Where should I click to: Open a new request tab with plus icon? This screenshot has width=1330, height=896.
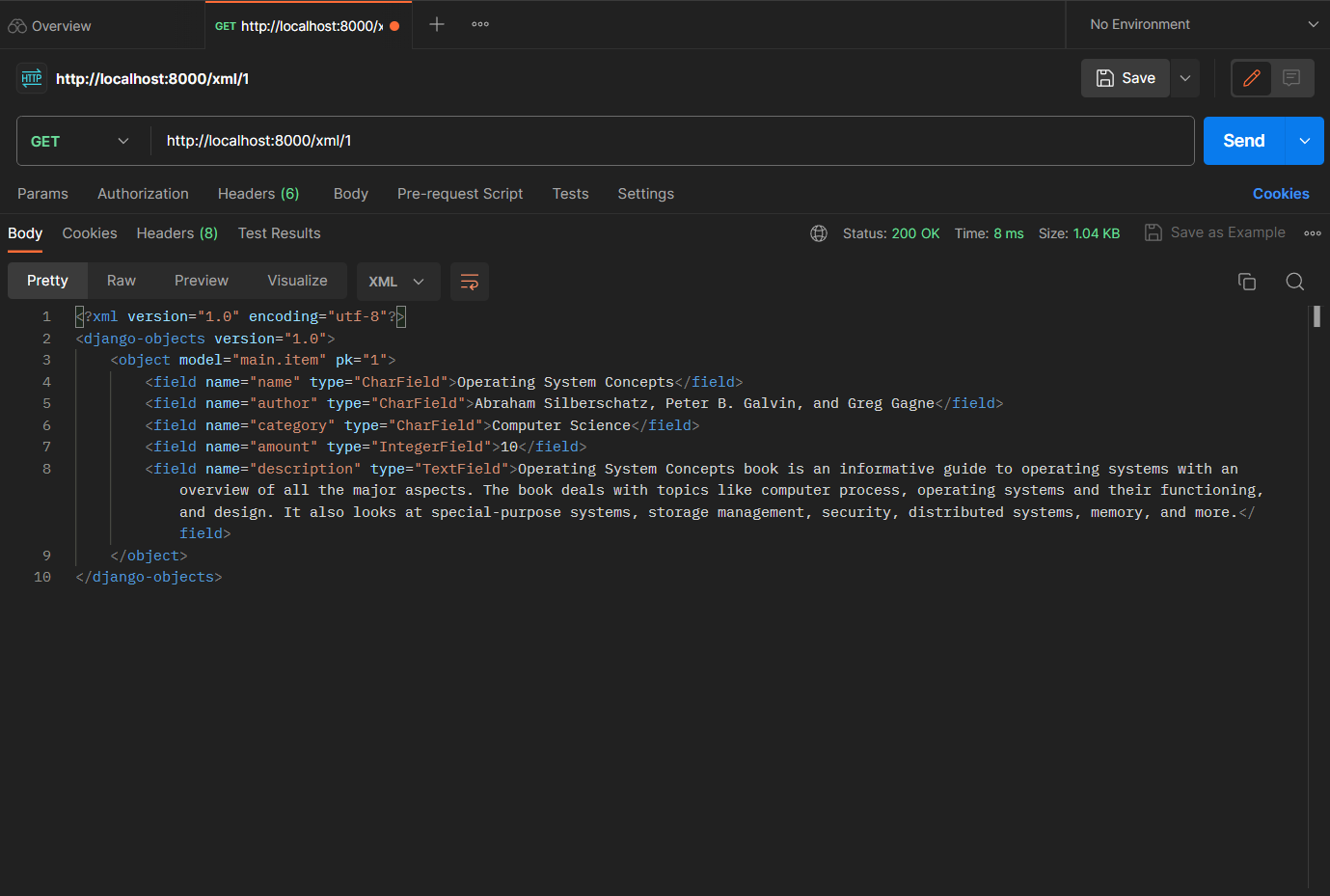(x=437, y=24)
